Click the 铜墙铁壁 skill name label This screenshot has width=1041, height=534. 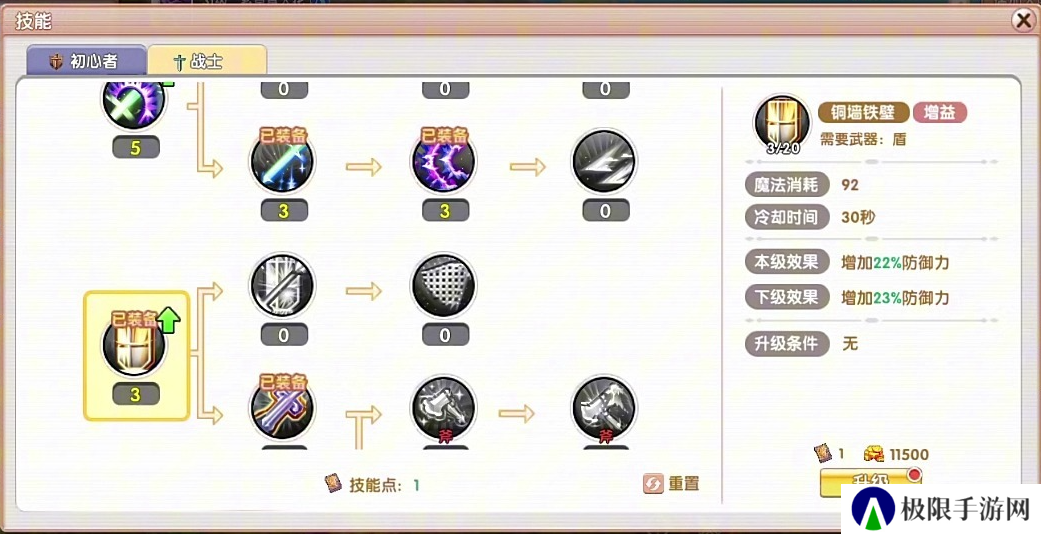pos(863,112)
